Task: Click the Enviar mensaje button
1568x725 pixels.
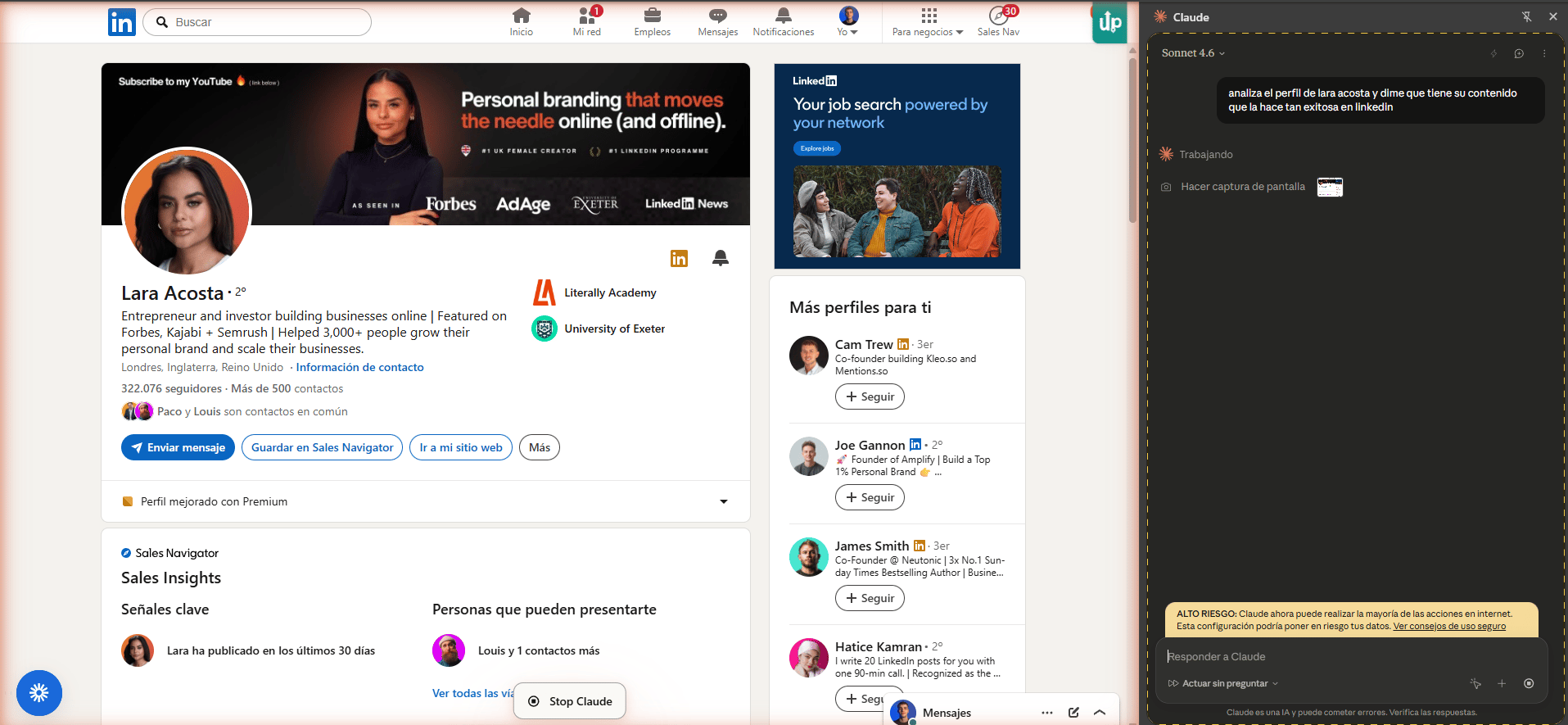Action: [178, 447]
